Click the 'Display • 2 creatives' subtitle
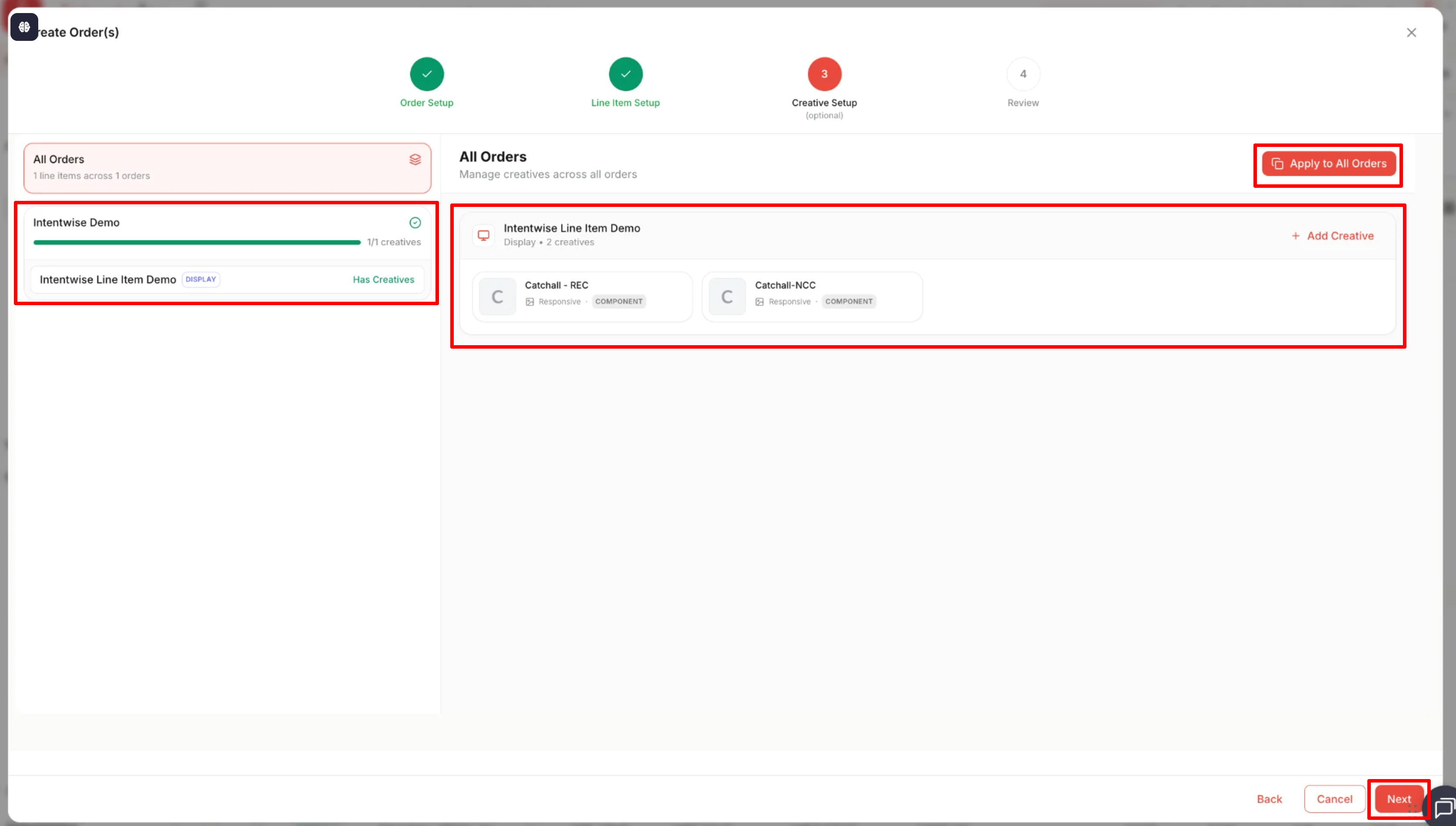This screenshot has height=826, width=1456. coord(549,242)
